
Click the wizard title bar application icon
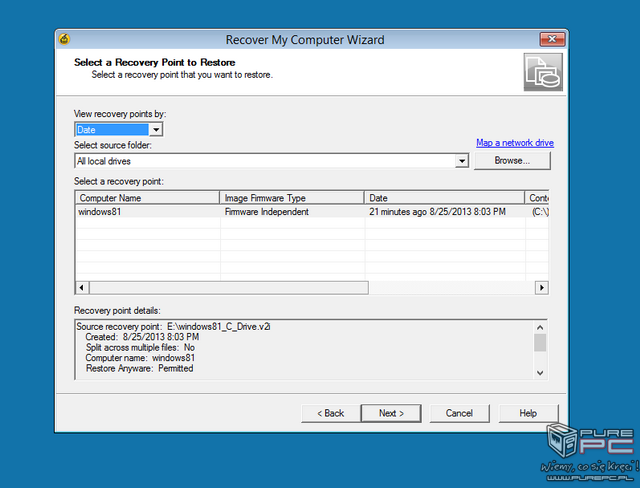pos(64,39)
